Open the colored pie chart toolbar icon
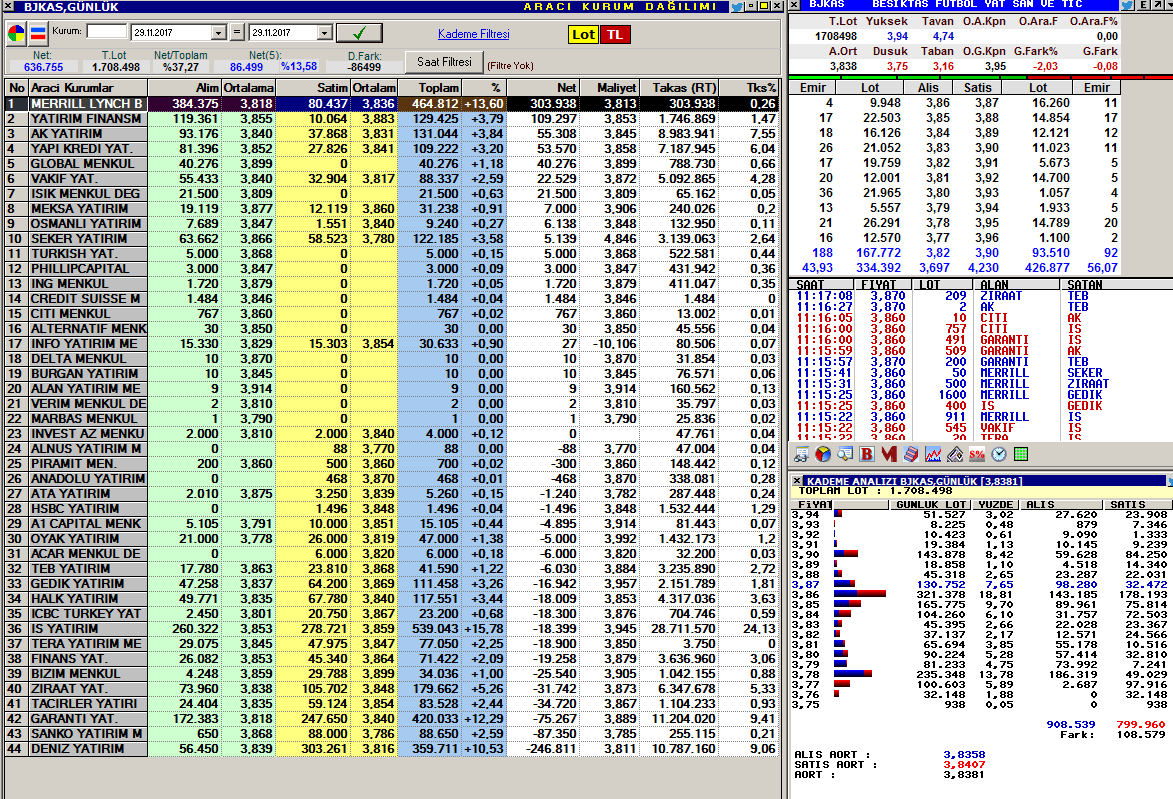1173x799 pixels. click(823, 454)
